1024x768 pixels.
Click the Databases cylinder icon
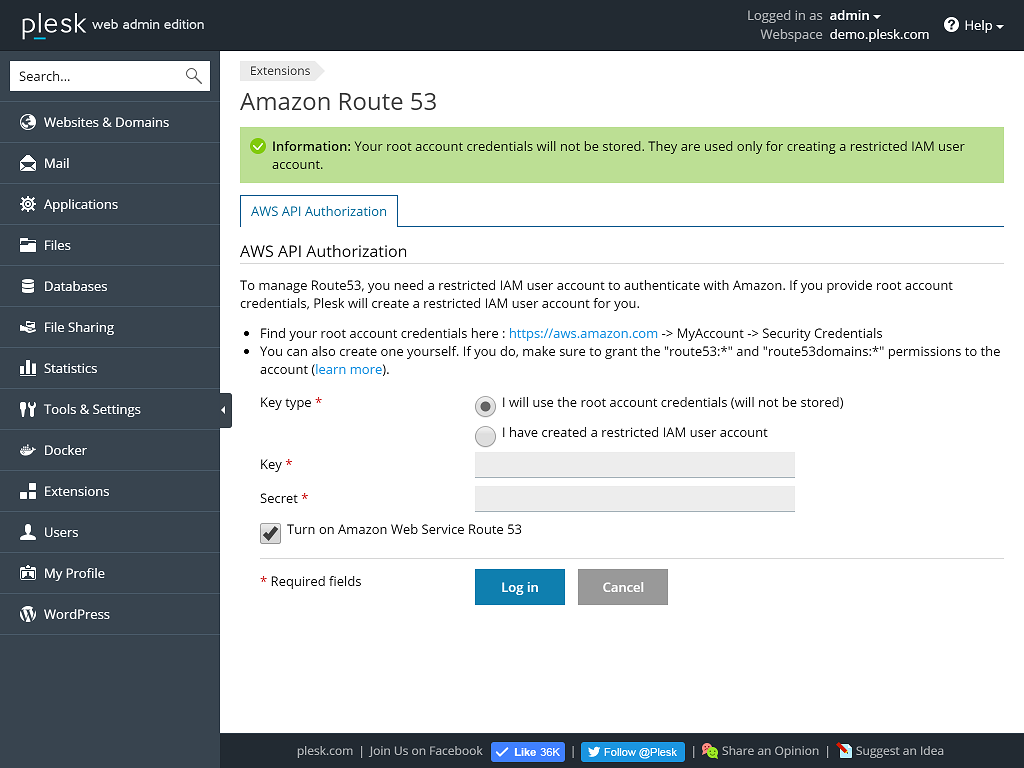pos(28,286)
